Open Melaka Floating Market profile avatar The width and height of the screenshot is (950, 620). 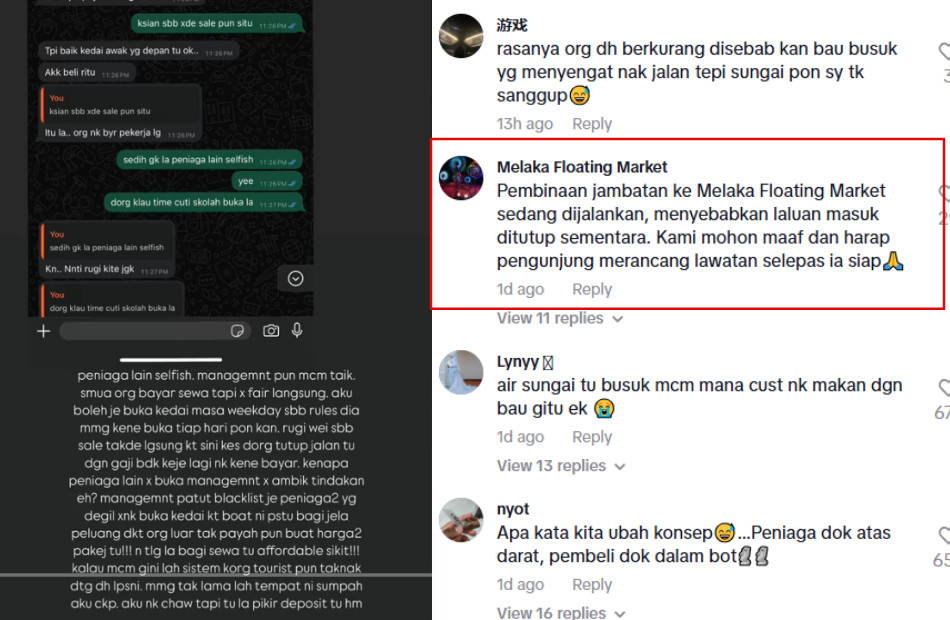[x=461, y=178]
